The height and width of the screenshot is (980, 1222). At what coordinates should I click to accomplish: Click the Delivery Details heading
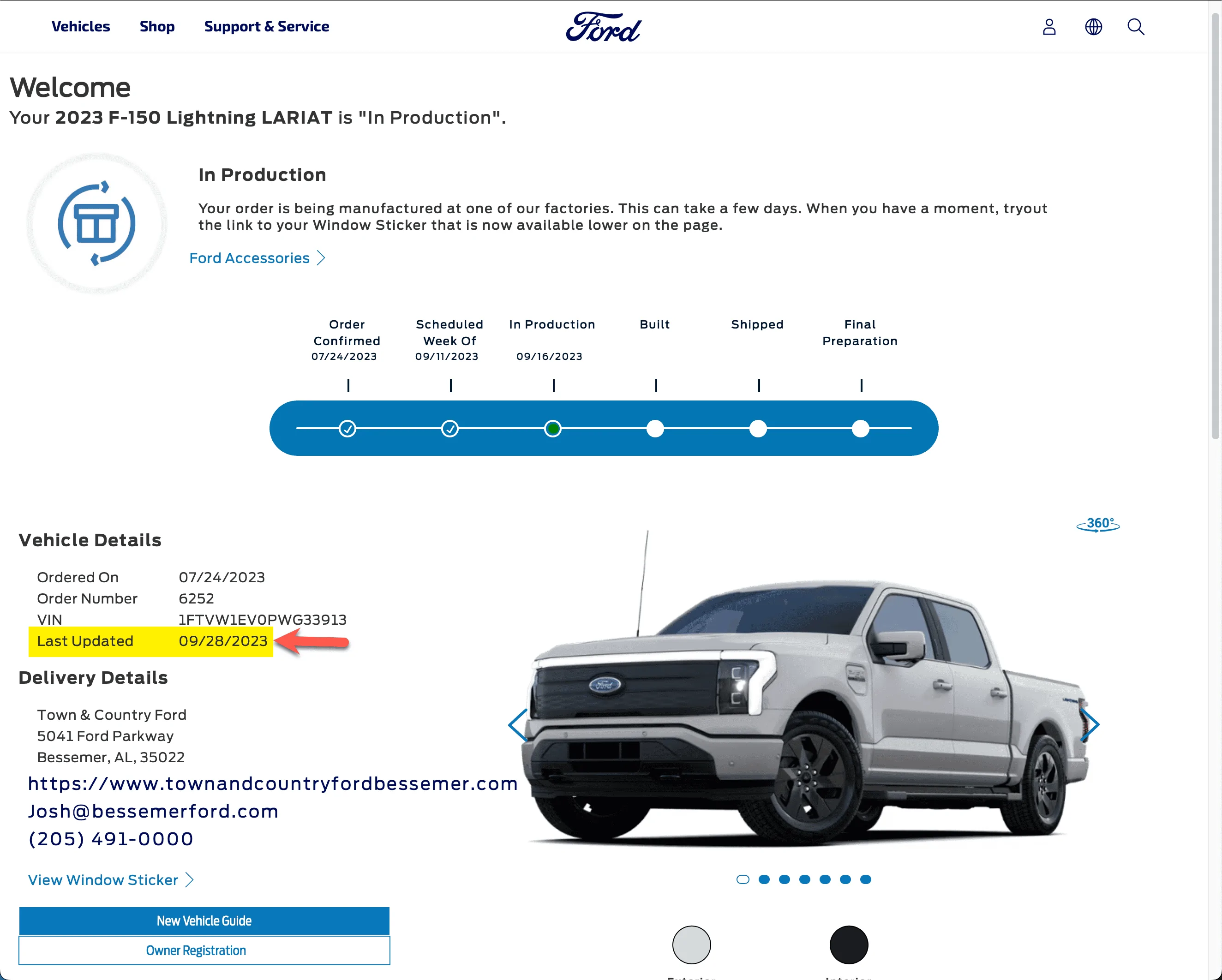point(93,678)
